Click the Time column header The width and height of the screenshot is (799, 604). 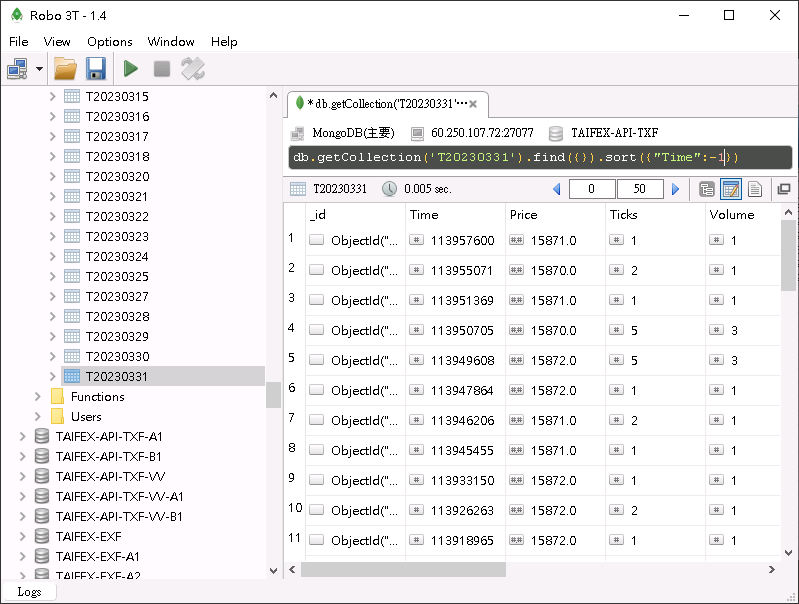(x=424, y=215)
